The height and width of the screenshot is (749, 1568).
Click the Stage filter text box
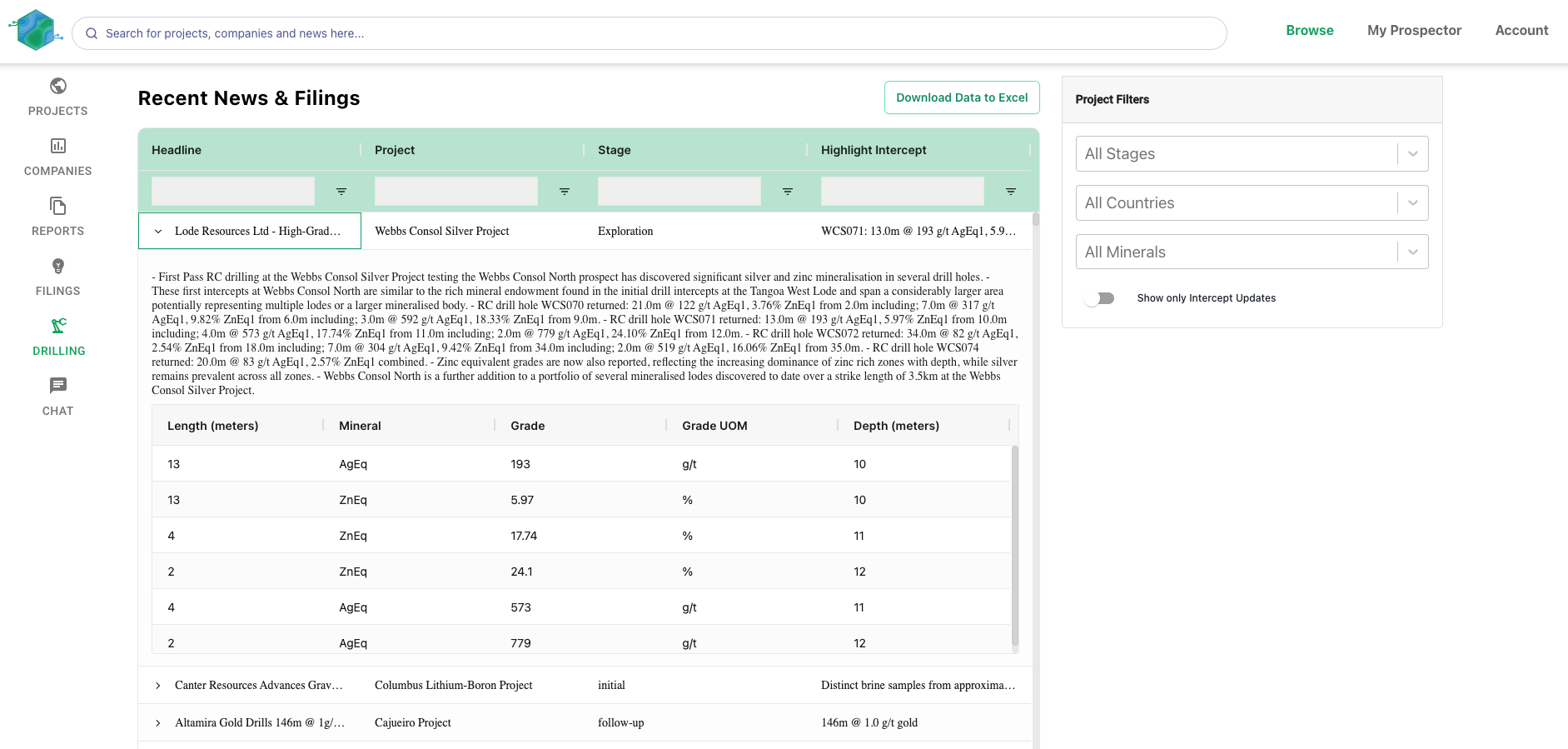click(679, 192)
